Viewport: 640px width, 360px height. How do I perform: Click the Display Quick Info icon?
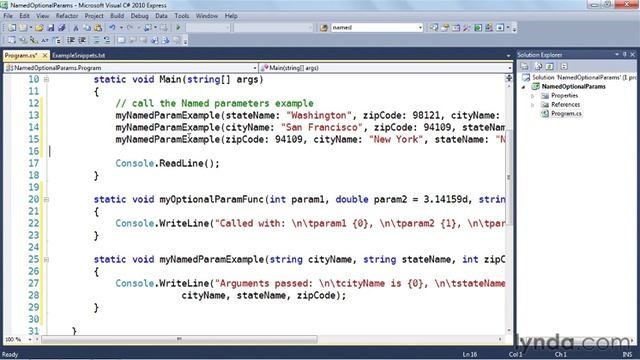pyautogui.click(x=34, y=40)
